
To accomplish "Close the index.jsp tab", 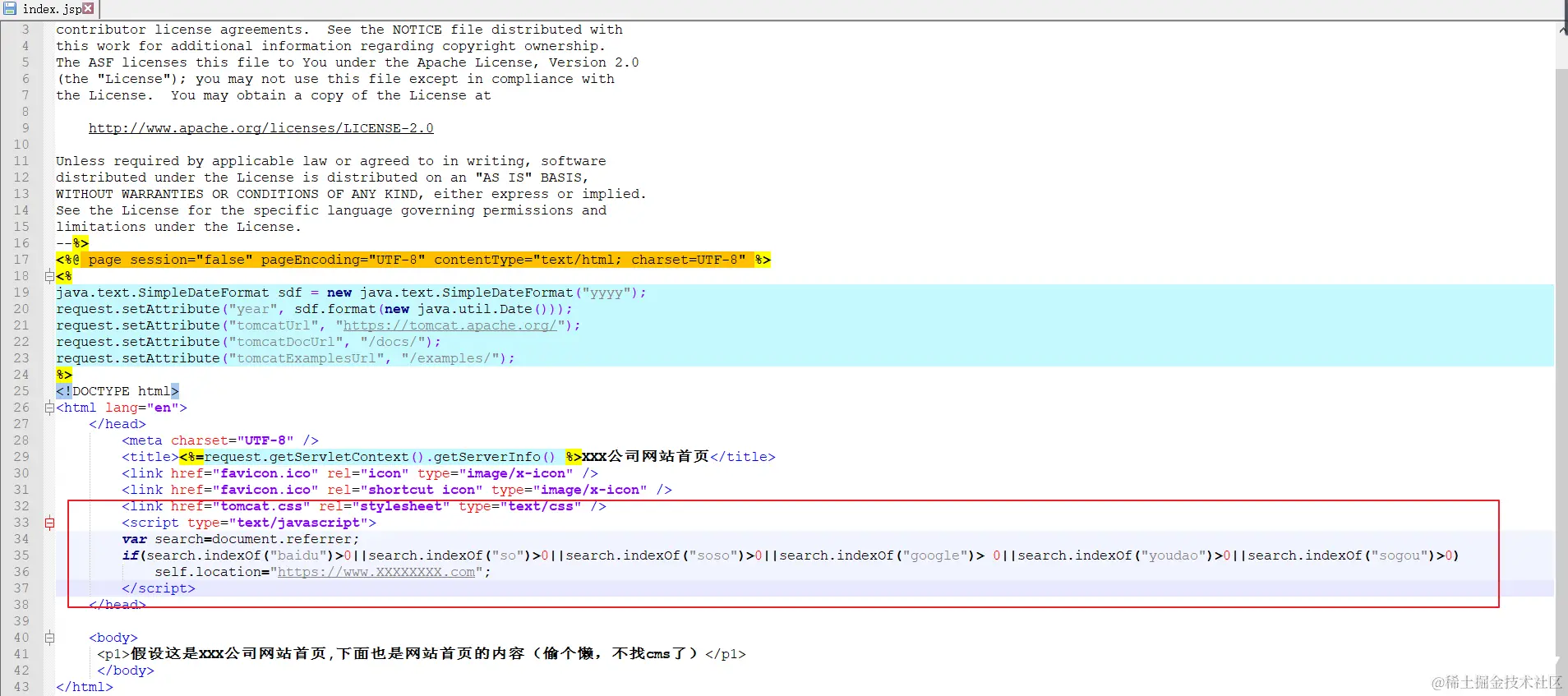I will 89,9.
